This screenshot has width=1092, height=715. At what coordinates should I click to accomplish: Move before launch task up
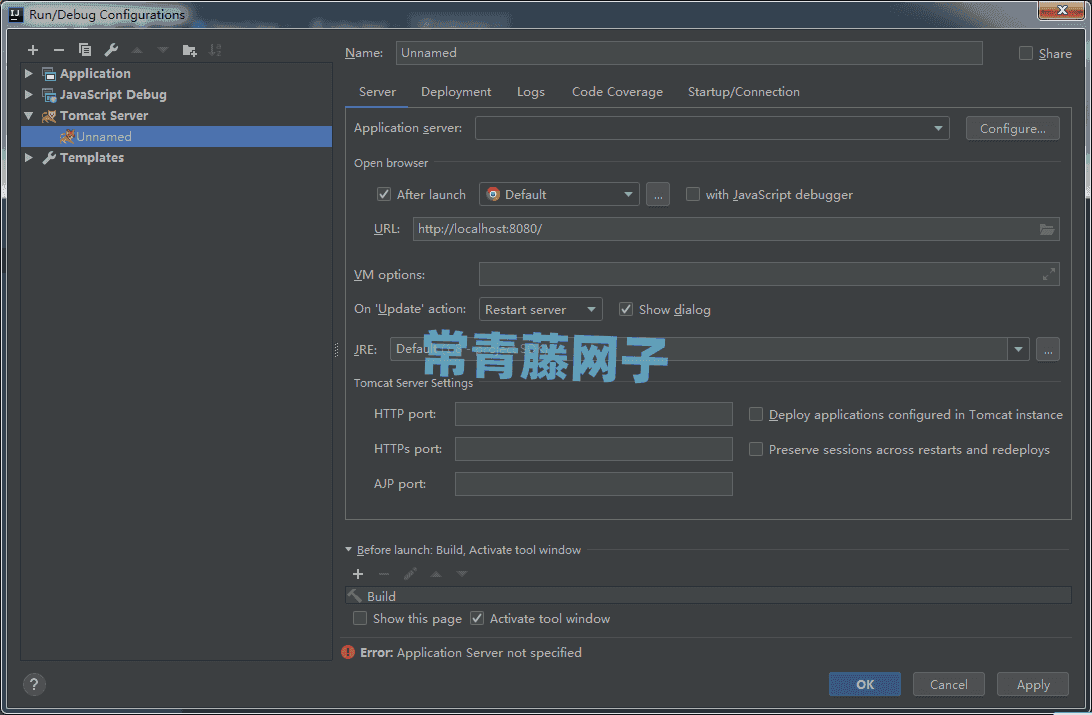(436, 574)
